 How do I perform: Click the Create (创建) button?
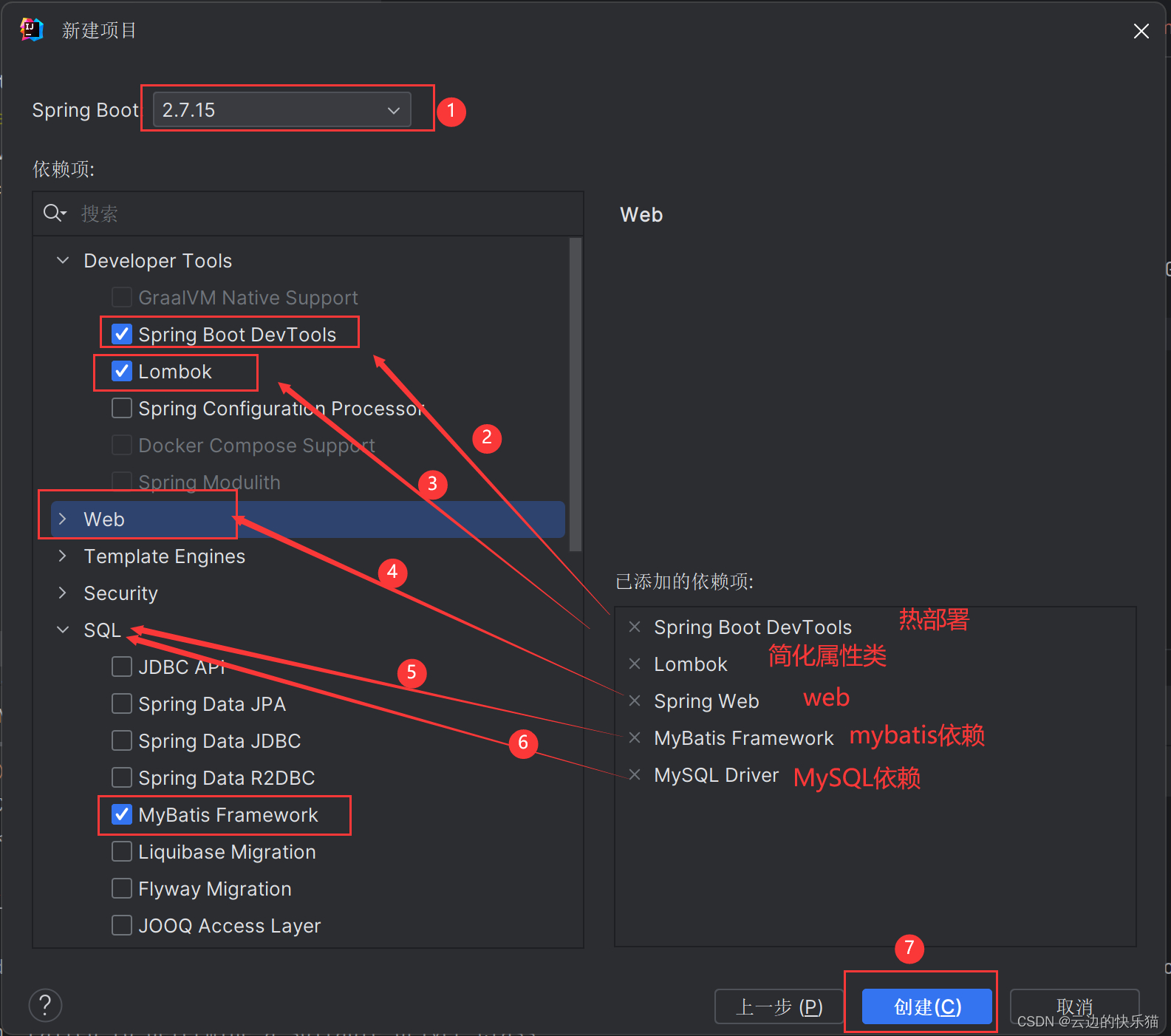[926, 1006]
